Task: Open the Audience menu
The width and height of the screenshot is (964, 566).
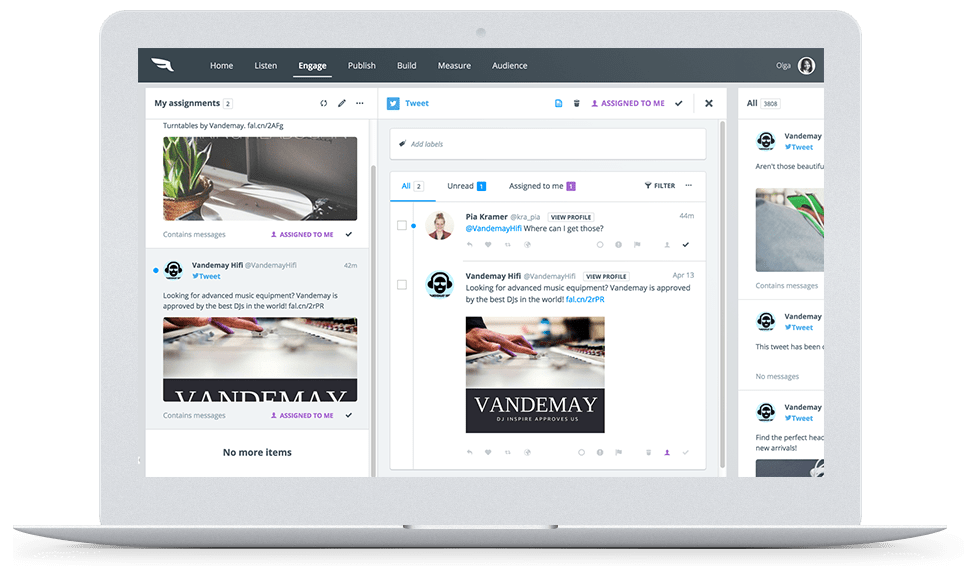Action: tap(510, 66)
